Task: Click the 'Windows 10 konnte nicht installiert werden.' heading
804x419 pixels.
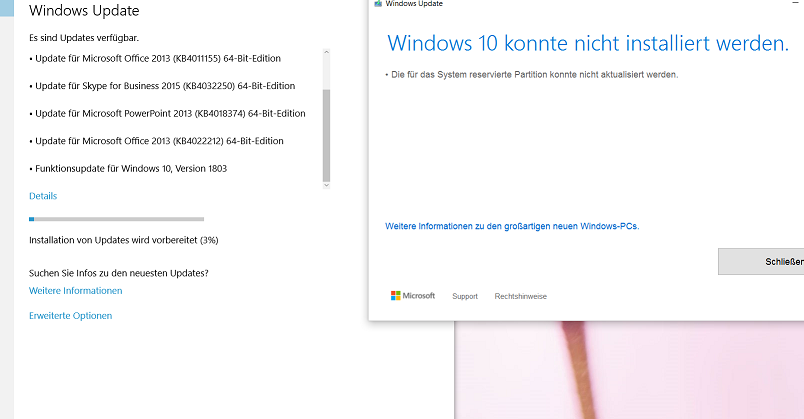Action: pos(588,43)
